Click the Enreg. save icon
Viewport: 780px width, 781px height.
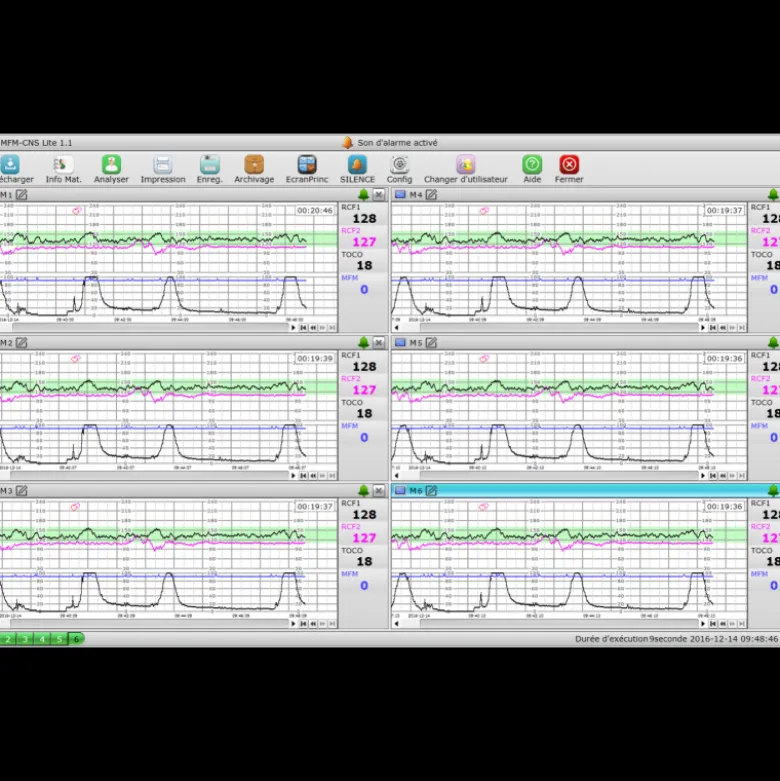[210, 164]
